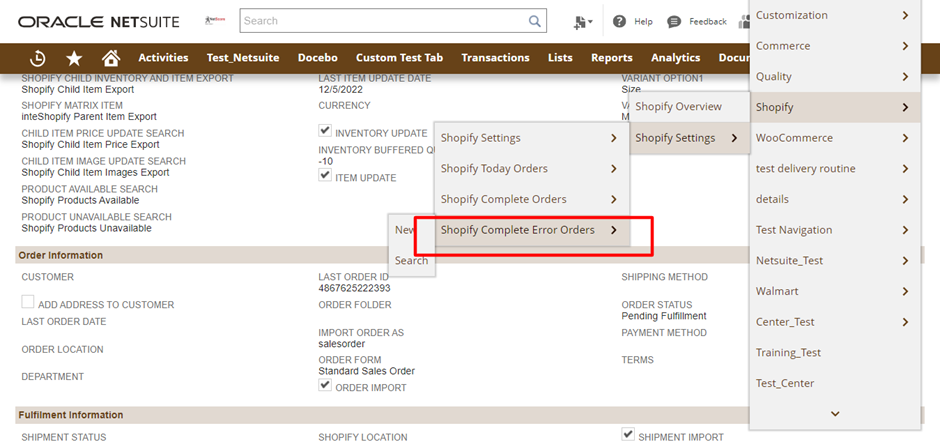Click the Pending Fulfillment status value
Image resolution: width=940 pixels, height=442 pixels.
click(x=664, y=316)
